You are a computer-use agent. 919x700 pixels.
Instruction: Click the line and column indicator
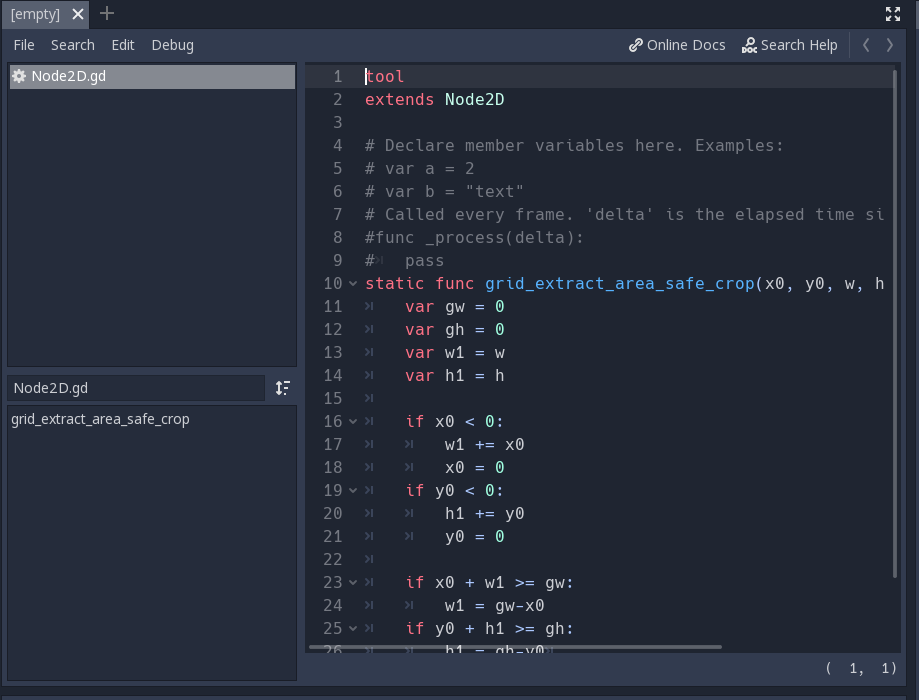862,670
